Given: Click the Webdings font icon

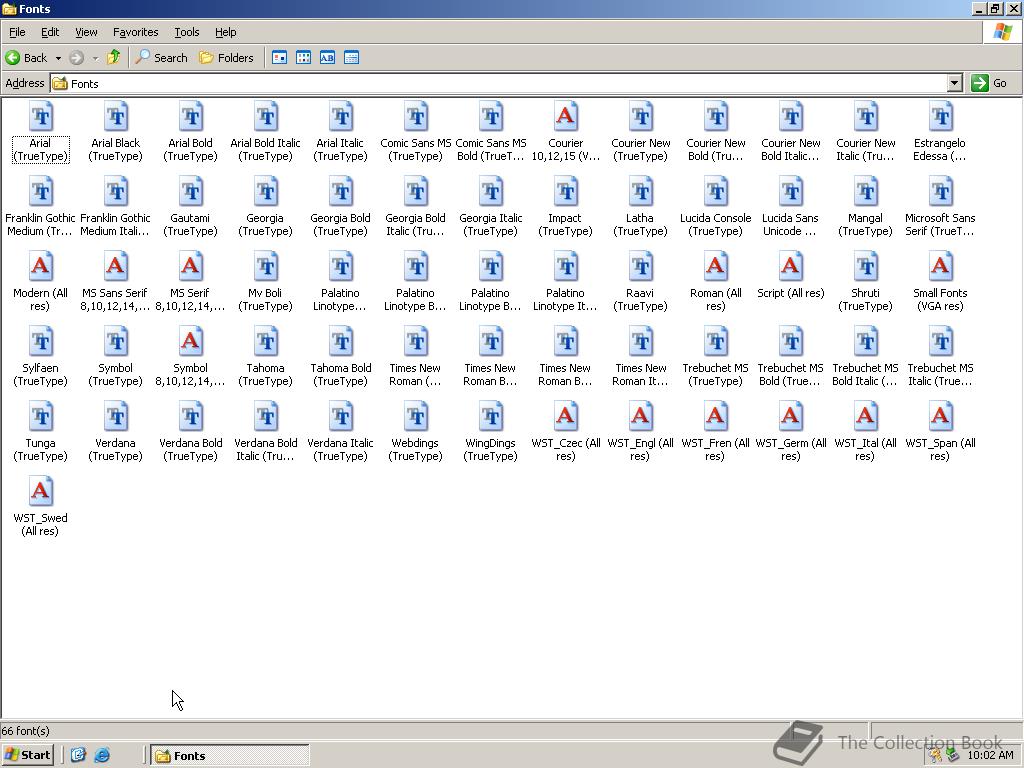Looking at the screenshot, I should [415, 417].
